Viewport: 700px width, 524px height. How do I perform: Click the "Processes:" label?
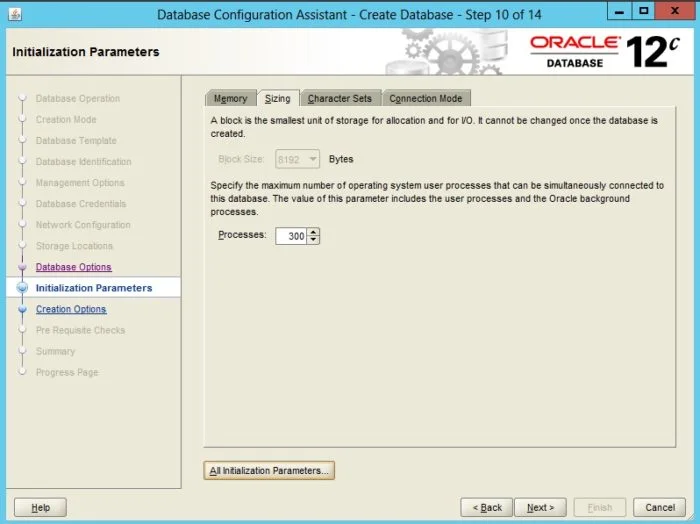[x=242, y=235]
